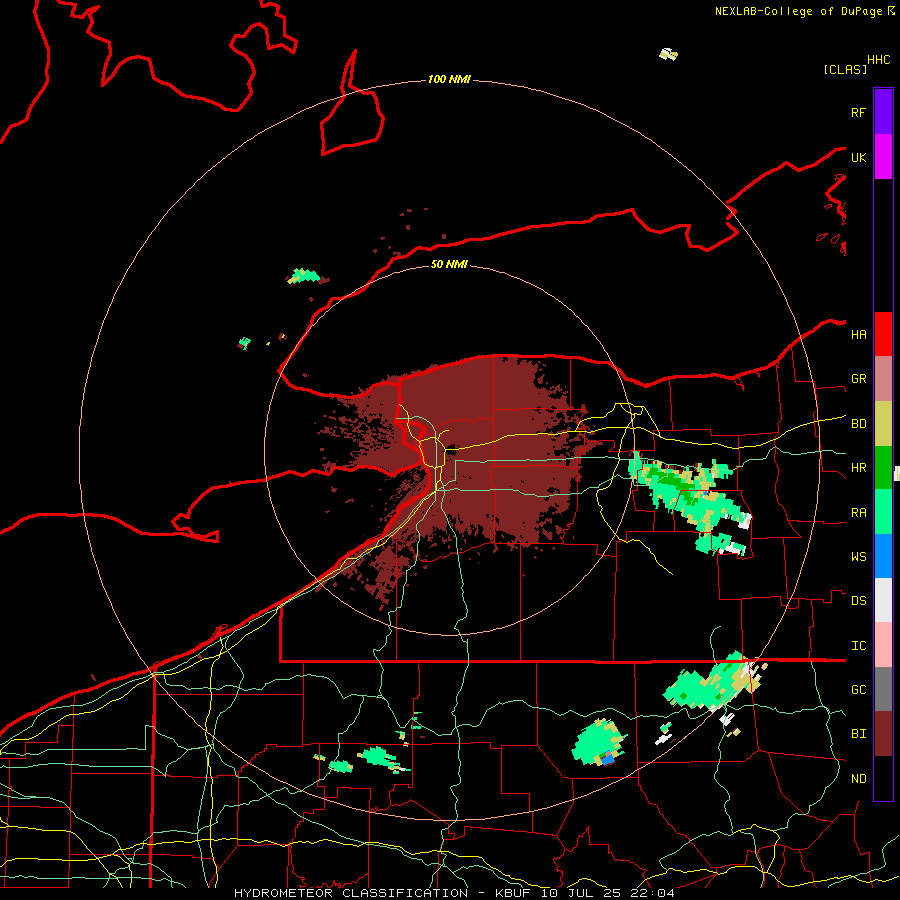900x900 pixels.
Task: Select the gray GC legend swatch
Action: tap(883, 689)
